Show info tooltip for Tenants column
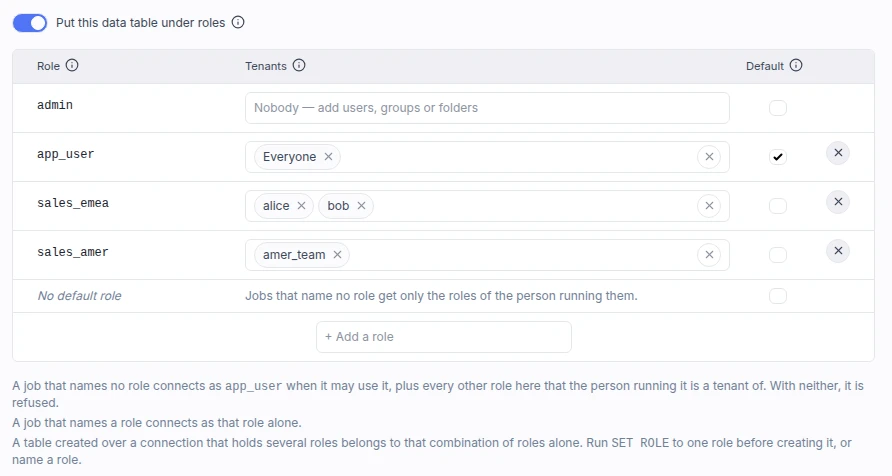Screen dimensions: 892x476 click(299, 65)
